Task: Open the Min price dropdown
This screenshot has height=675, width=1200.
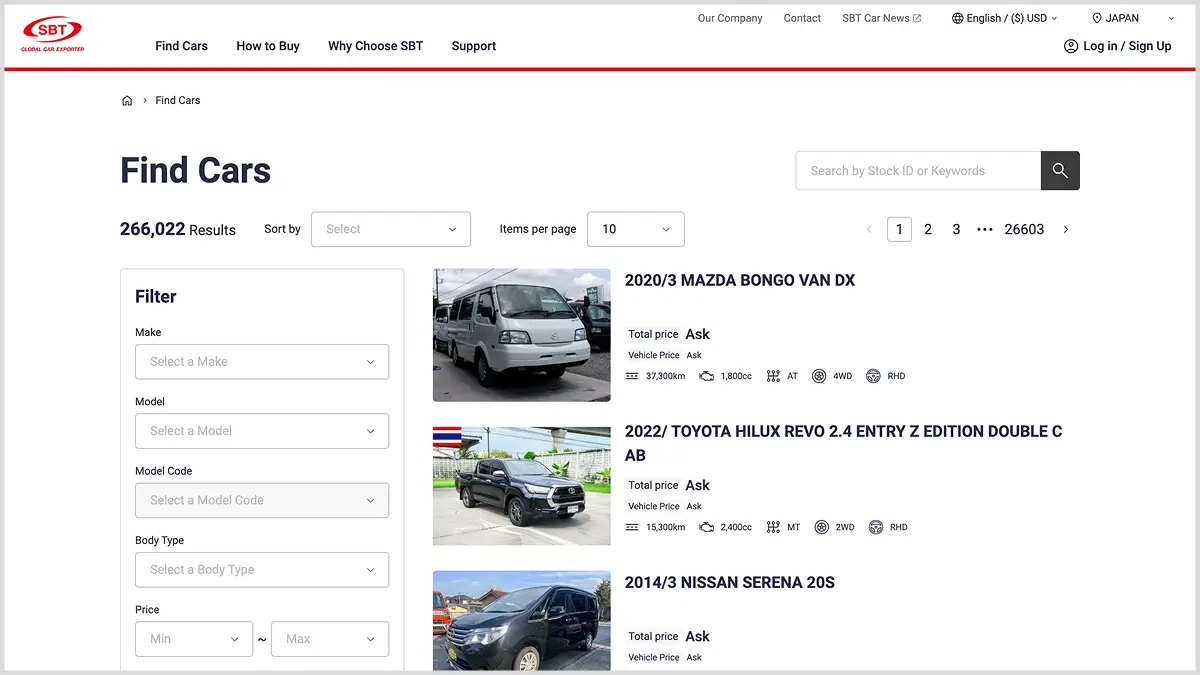Action: coord(193,639)
